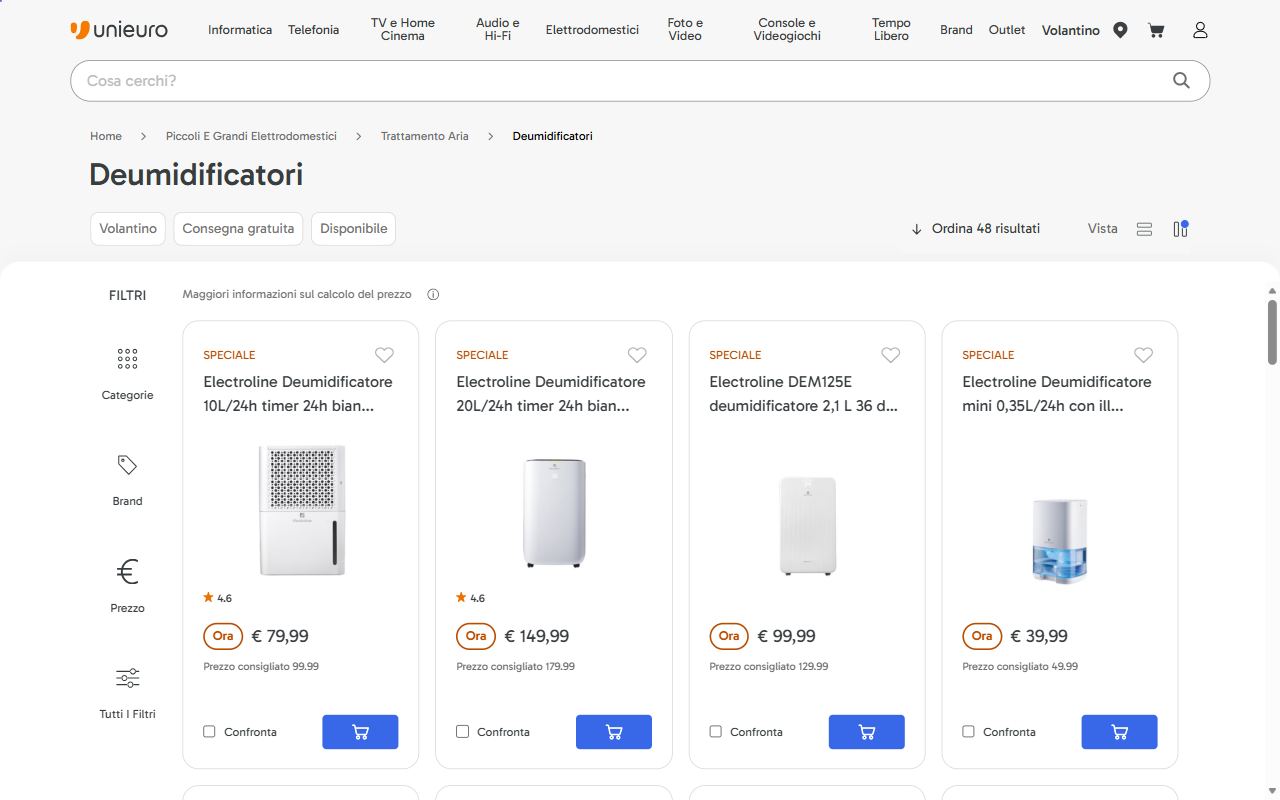This screenshot has width=1280, height=800.
Task: Open the DEM125E product image
Action: [x=807, y=525]
